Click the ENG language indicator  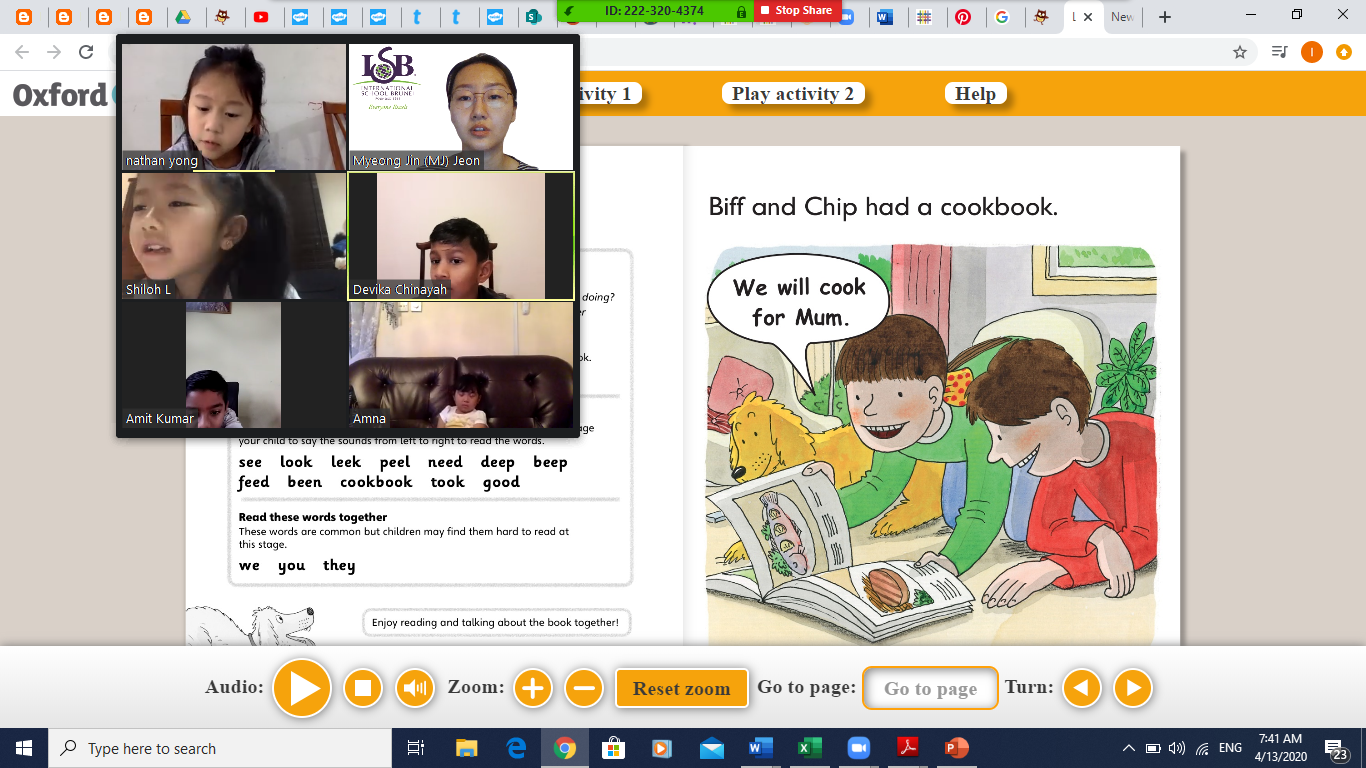click(x=1230, y=748)
